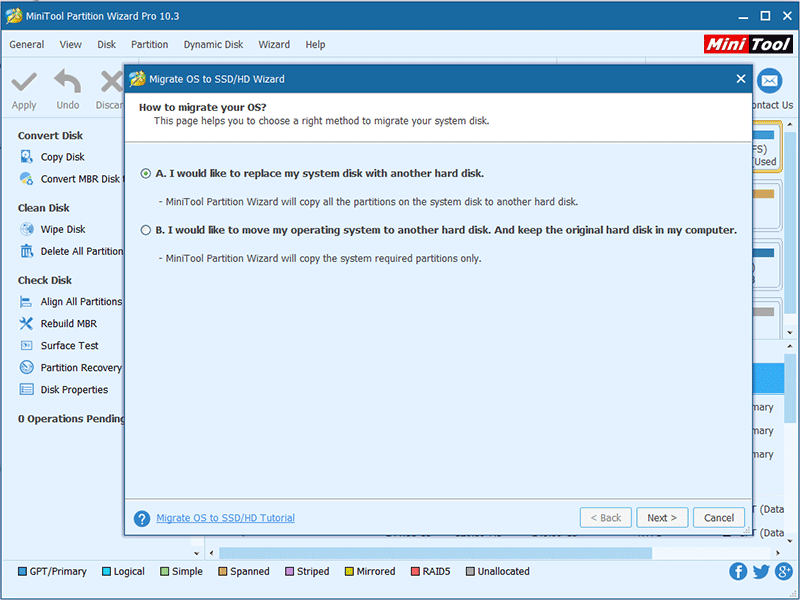Click the Striped legend color swatch

[x=289, y=571]
